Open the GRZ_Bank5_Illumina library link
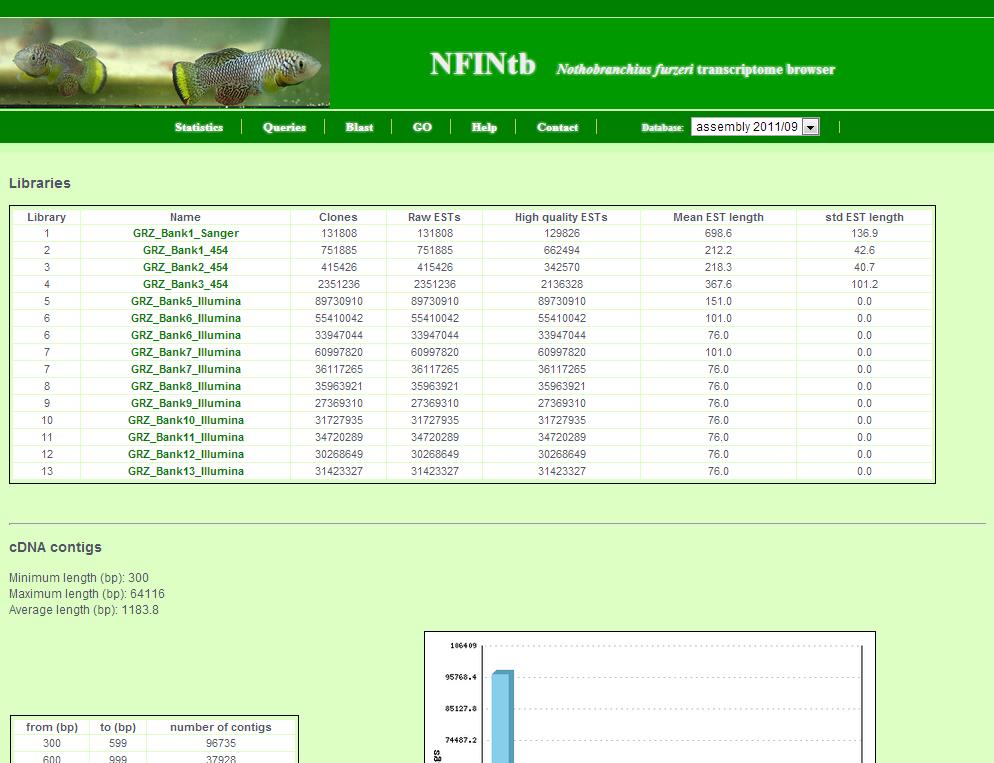This screenshot has width=994, height=763. (185, 301)
